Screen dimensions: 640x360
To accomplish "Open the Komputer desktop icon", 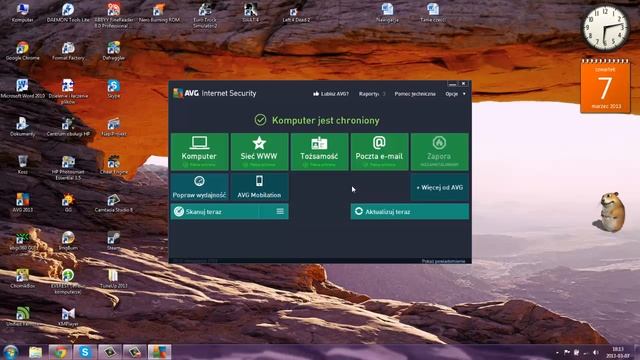I will pos(22,12).
